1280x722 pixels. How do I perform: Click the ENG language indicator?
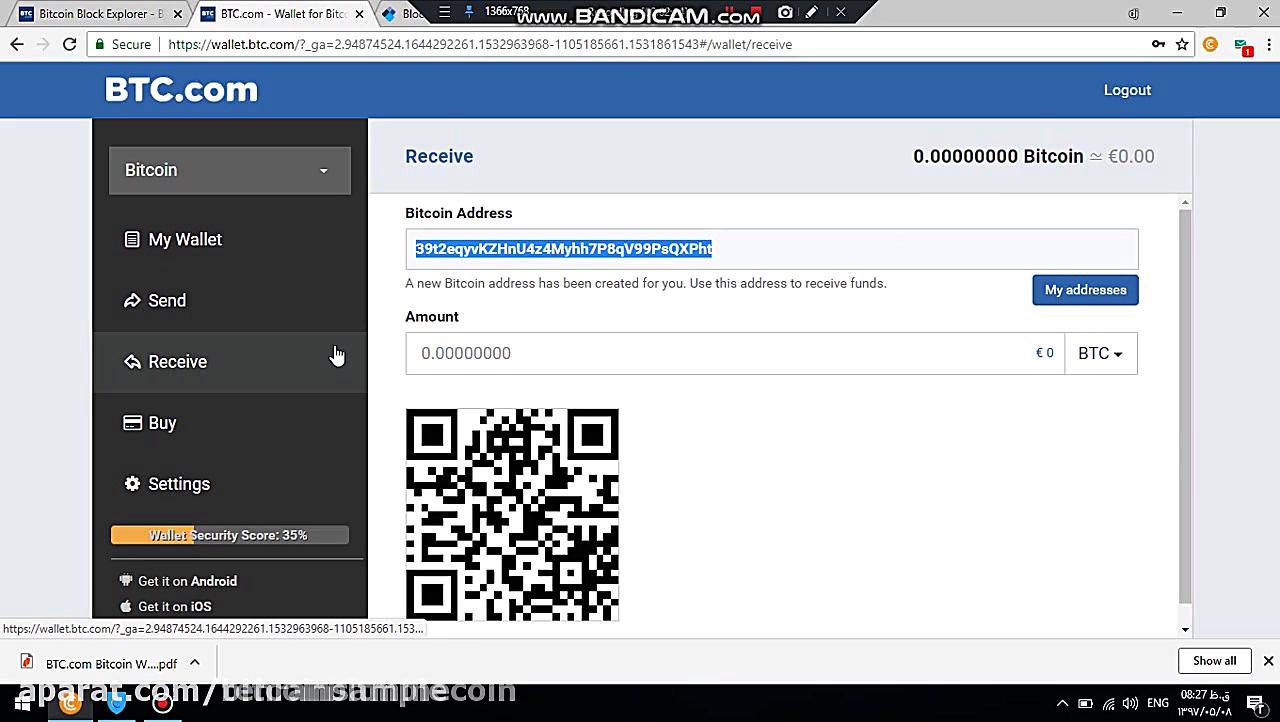[x=1158, y=704]
